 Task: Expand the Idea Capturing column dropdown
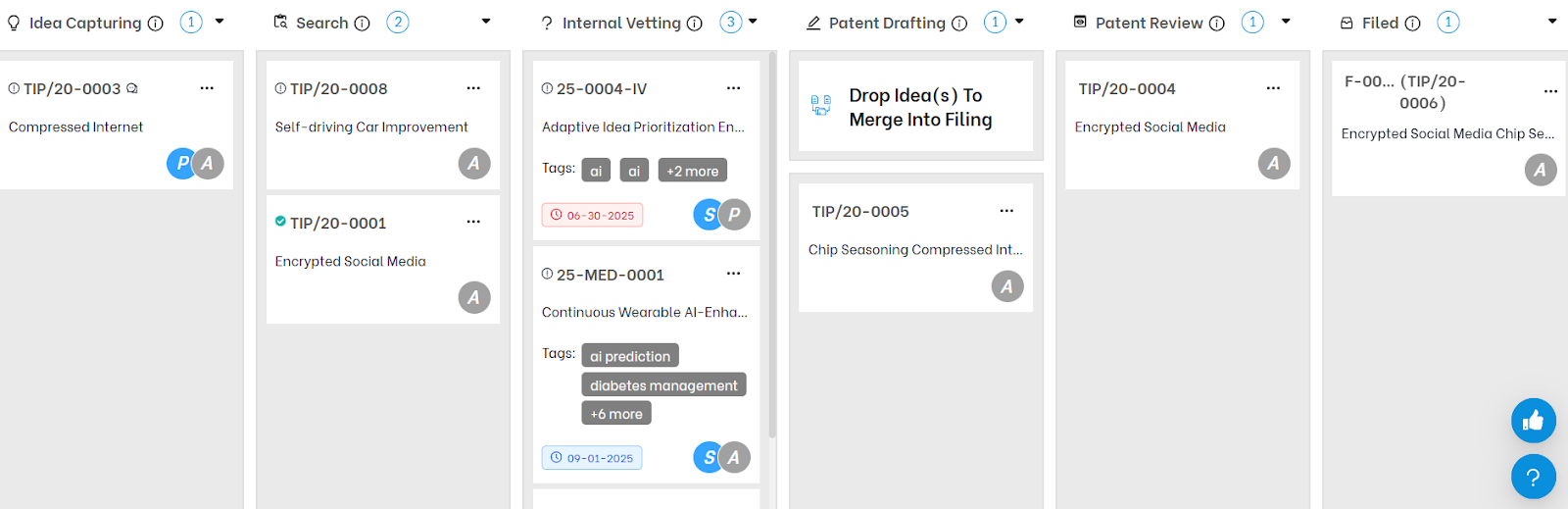pos(220,22)
